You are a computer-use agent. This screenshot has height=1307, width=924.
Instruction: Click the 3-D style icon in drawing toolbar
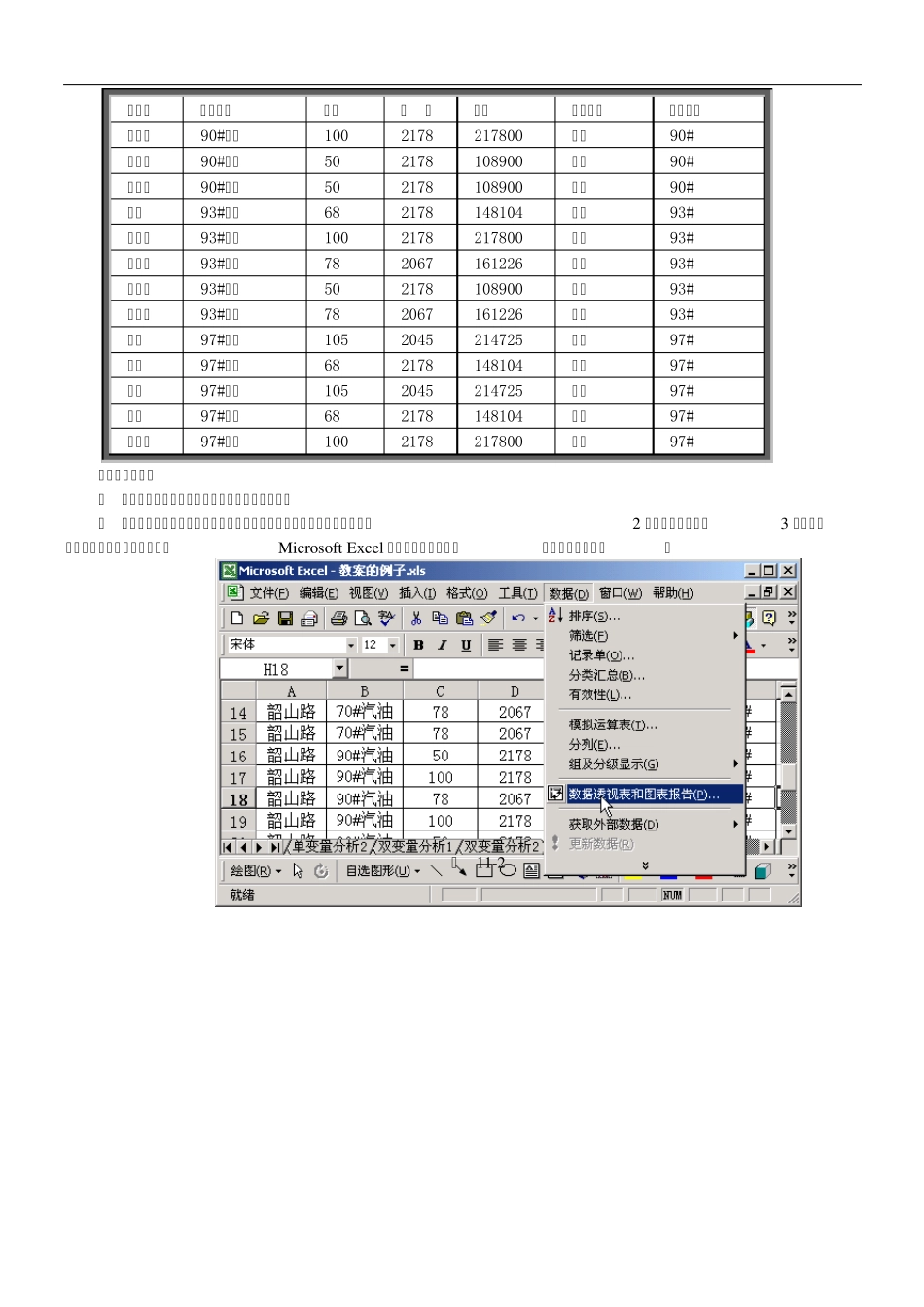click(764, 871)
